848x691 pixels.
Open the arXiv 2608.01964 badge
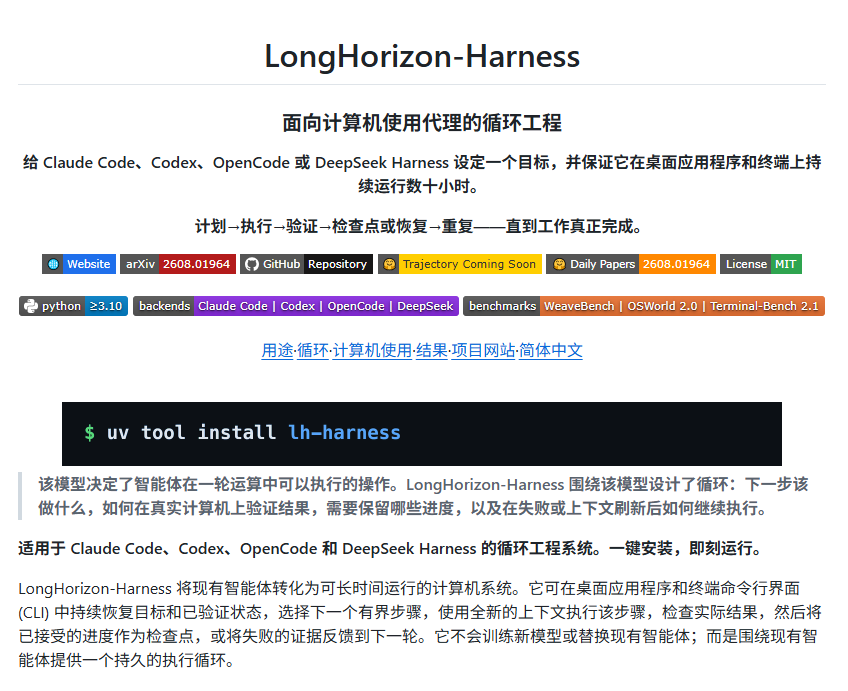[x=178, y=264]
